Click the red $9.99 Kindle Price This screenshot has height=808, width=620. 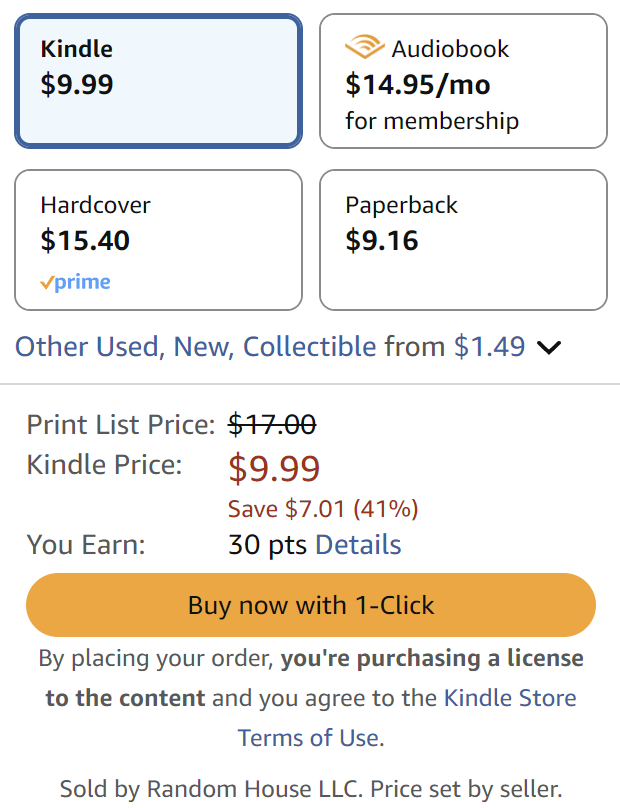[x=274, y=468]
